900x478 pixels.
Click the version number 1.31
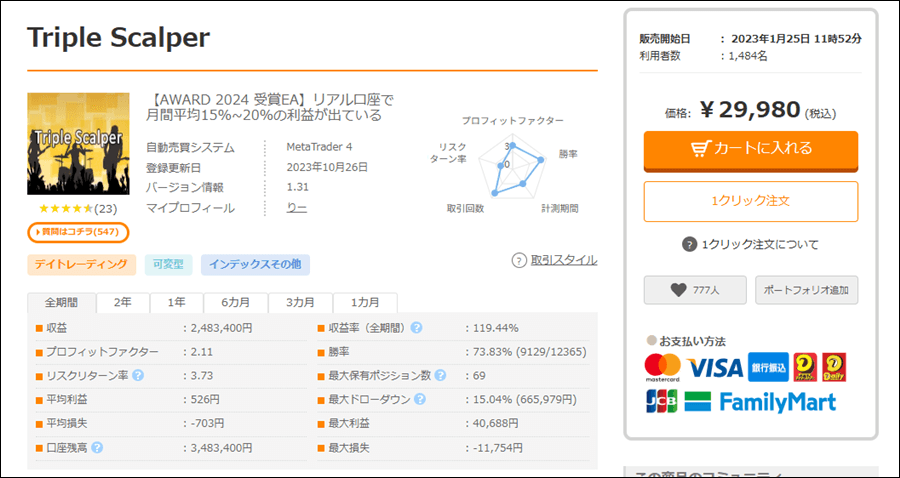point(297,187)
